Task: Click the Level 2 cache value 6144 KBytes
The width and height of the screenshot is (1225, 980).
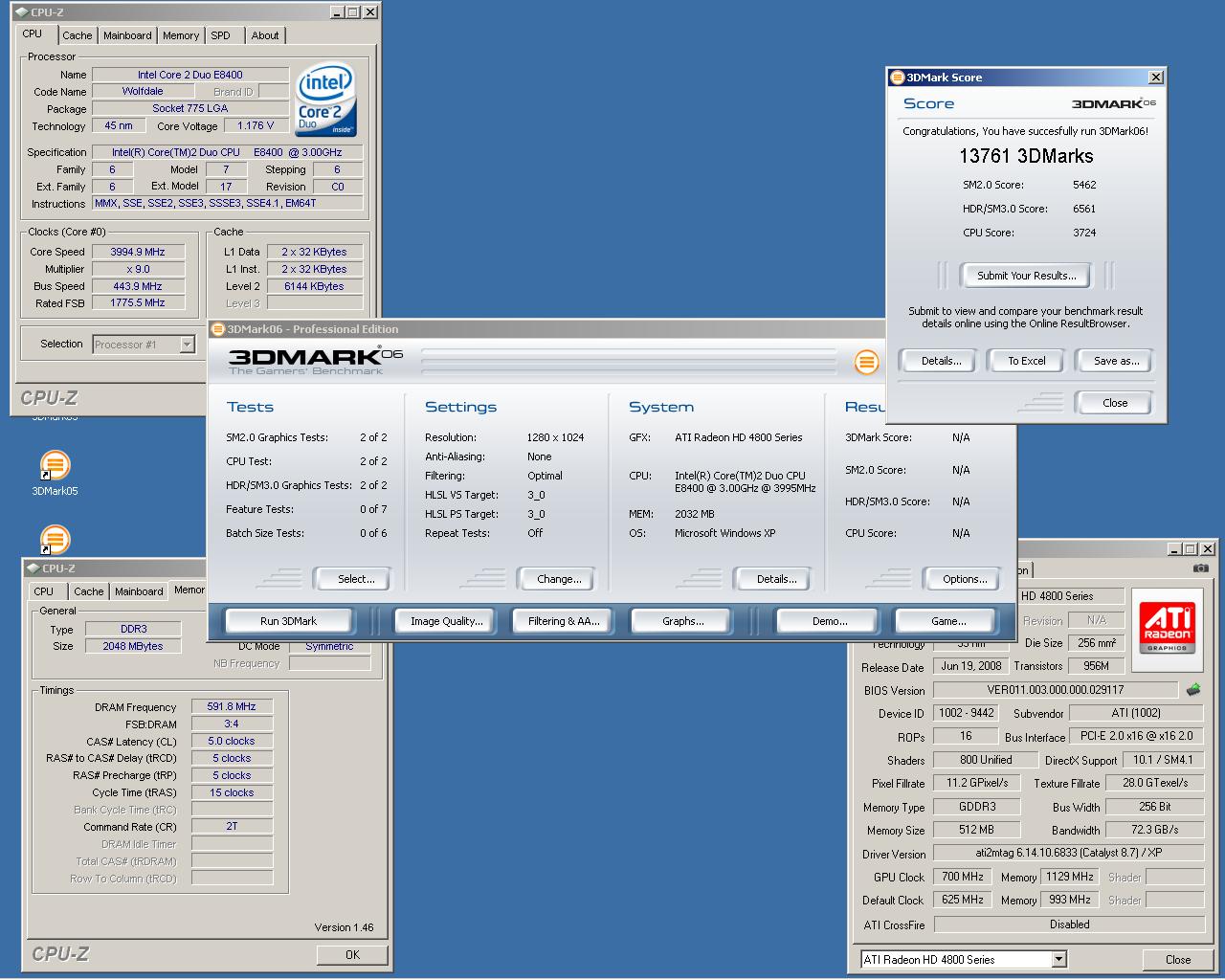Action: (314, 286)
